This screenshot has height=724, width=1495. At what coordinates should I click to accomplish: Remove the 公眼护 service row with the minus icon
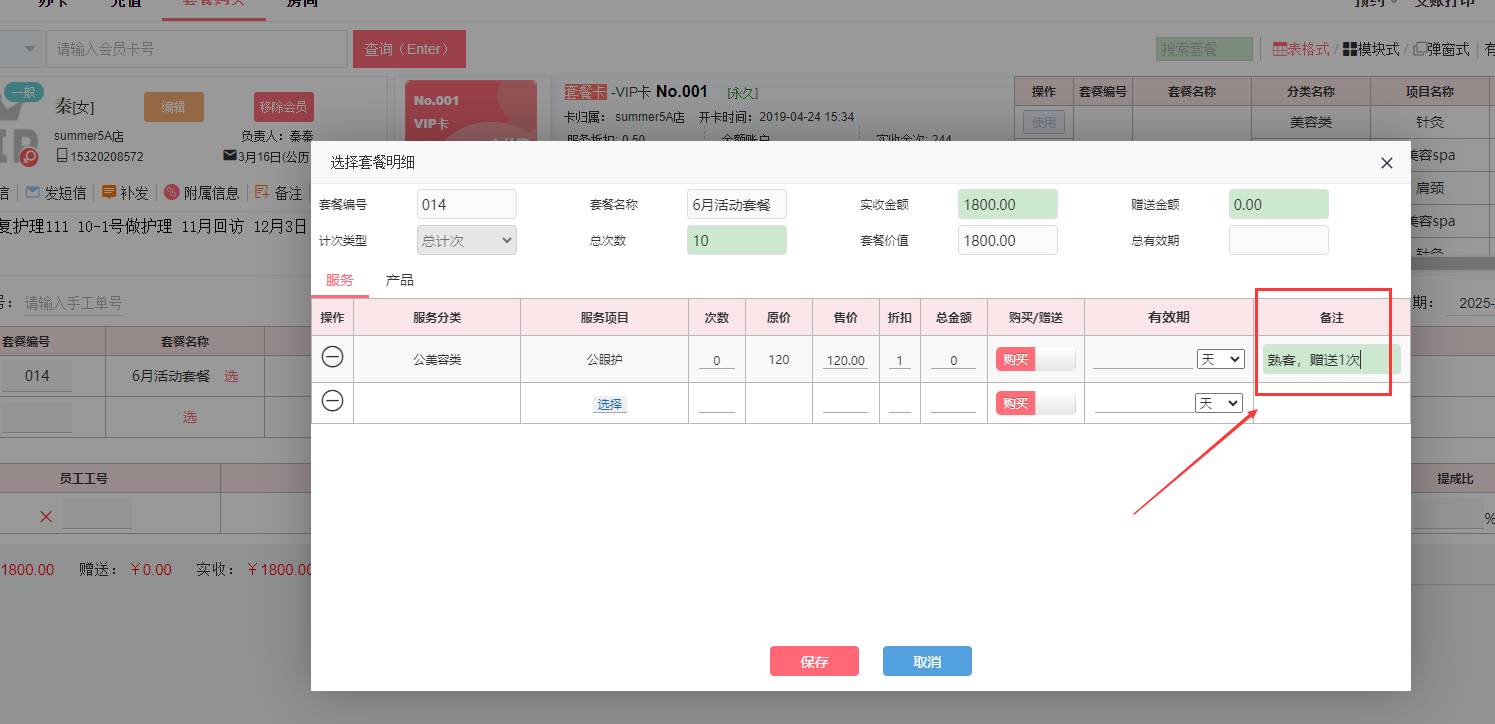point(332,357)
